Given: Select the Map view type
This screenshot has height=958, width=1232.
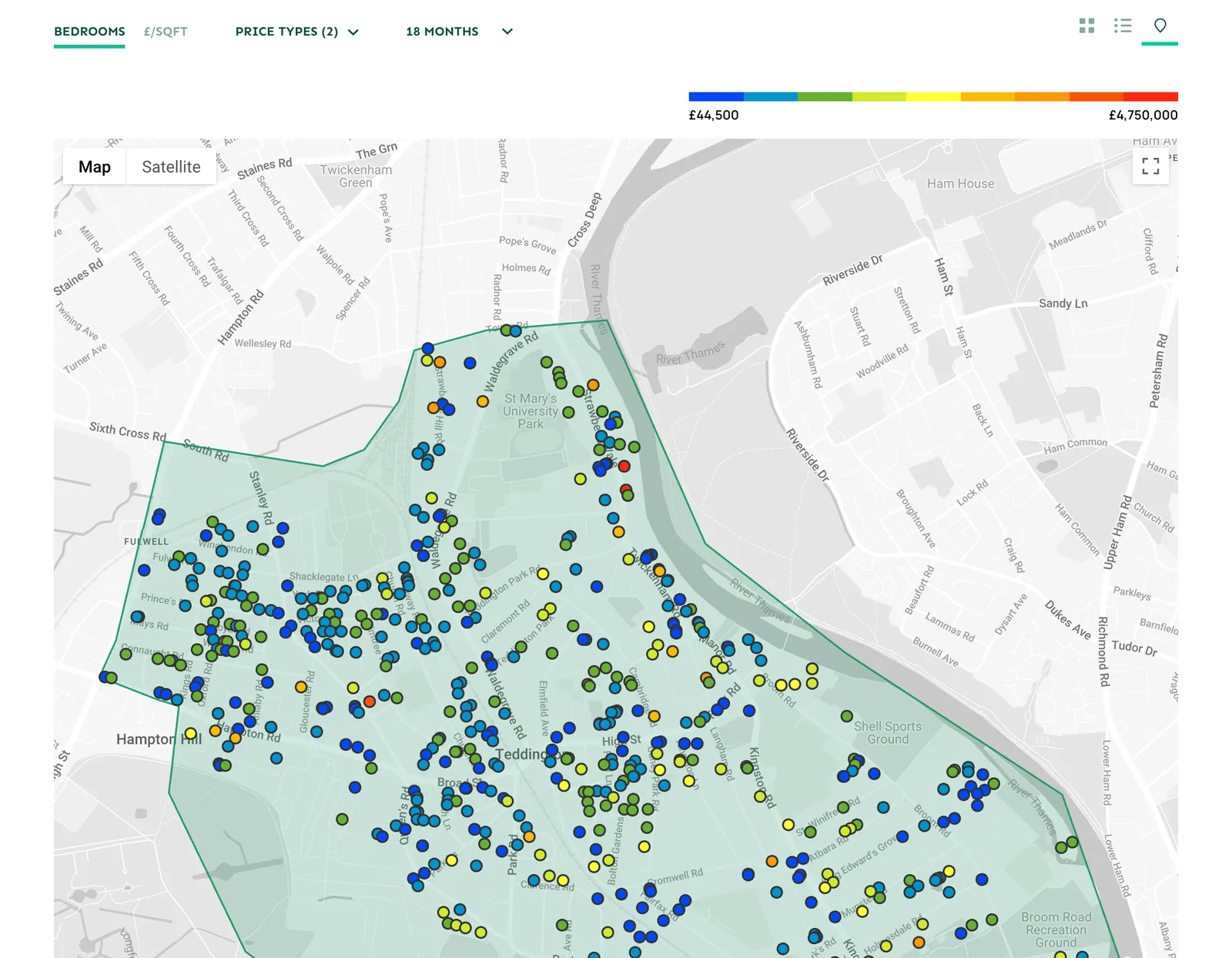Looking at the screenshot, I should 95,167.
